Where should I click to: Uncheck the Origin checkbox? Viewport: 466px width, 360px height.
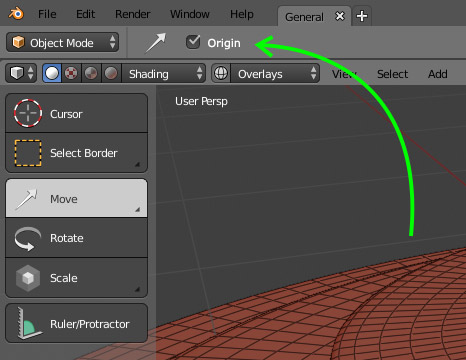pos(193,42)
